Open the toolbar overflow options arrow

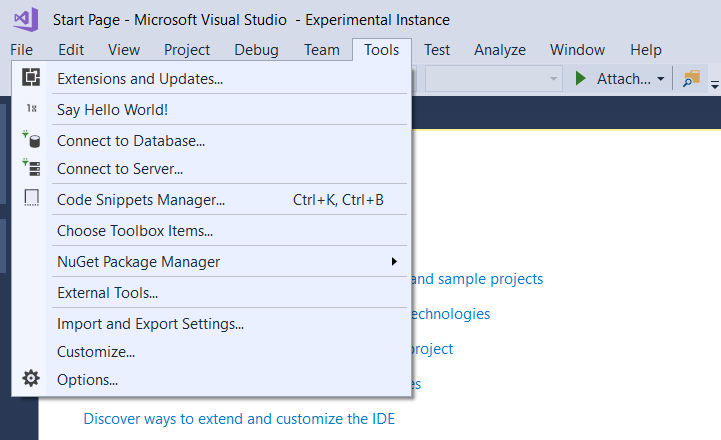coord(714,84)
